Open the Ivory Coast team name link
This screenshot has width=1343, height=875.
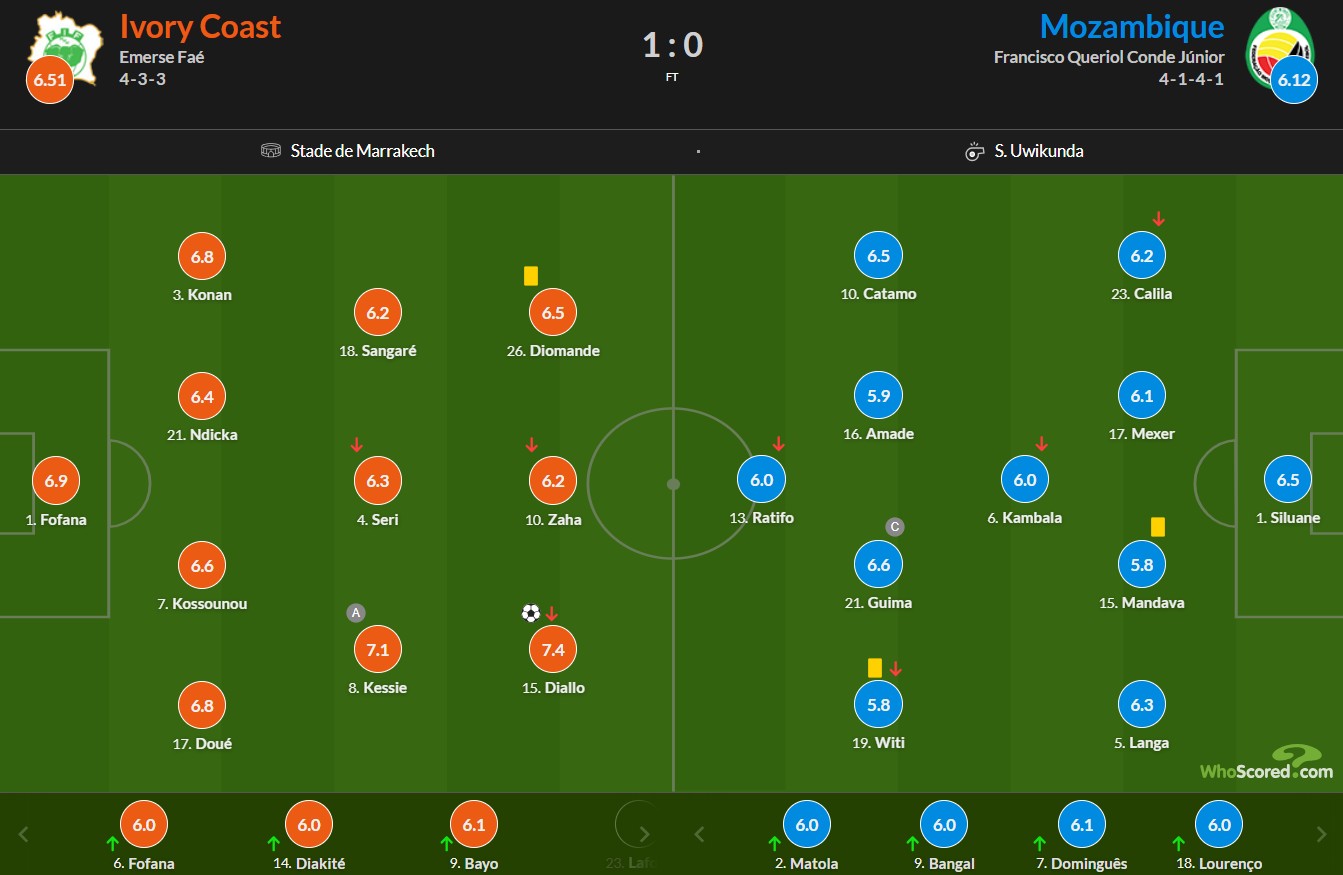coord(200,26)
